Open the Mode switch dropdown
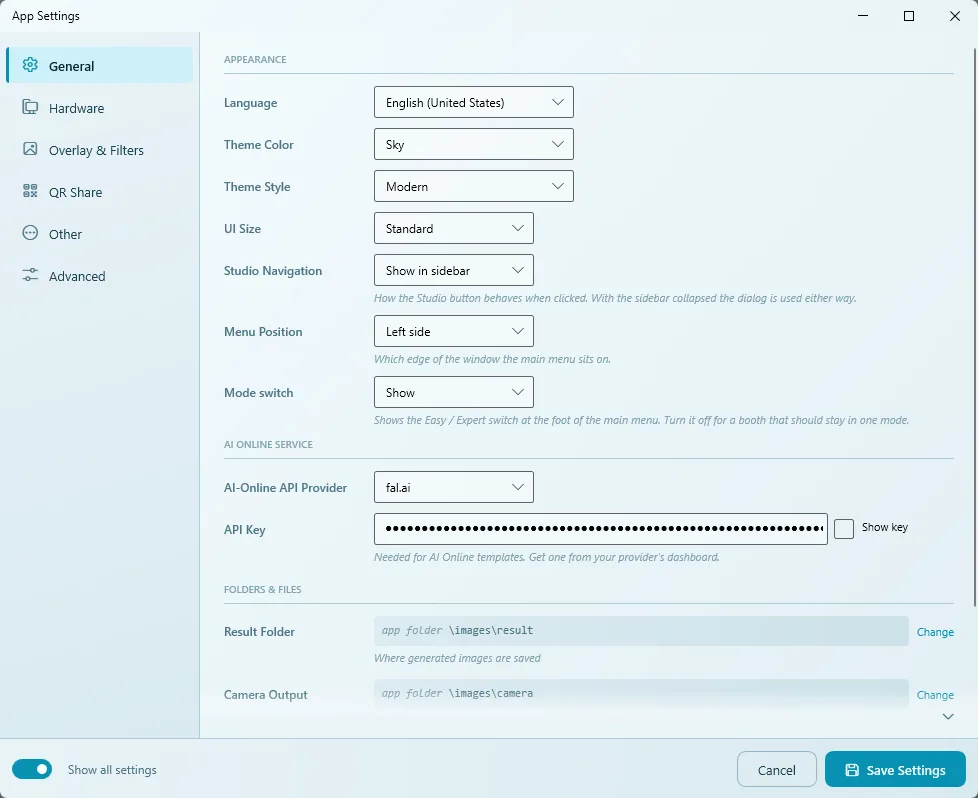 click(x=453, y=392)
